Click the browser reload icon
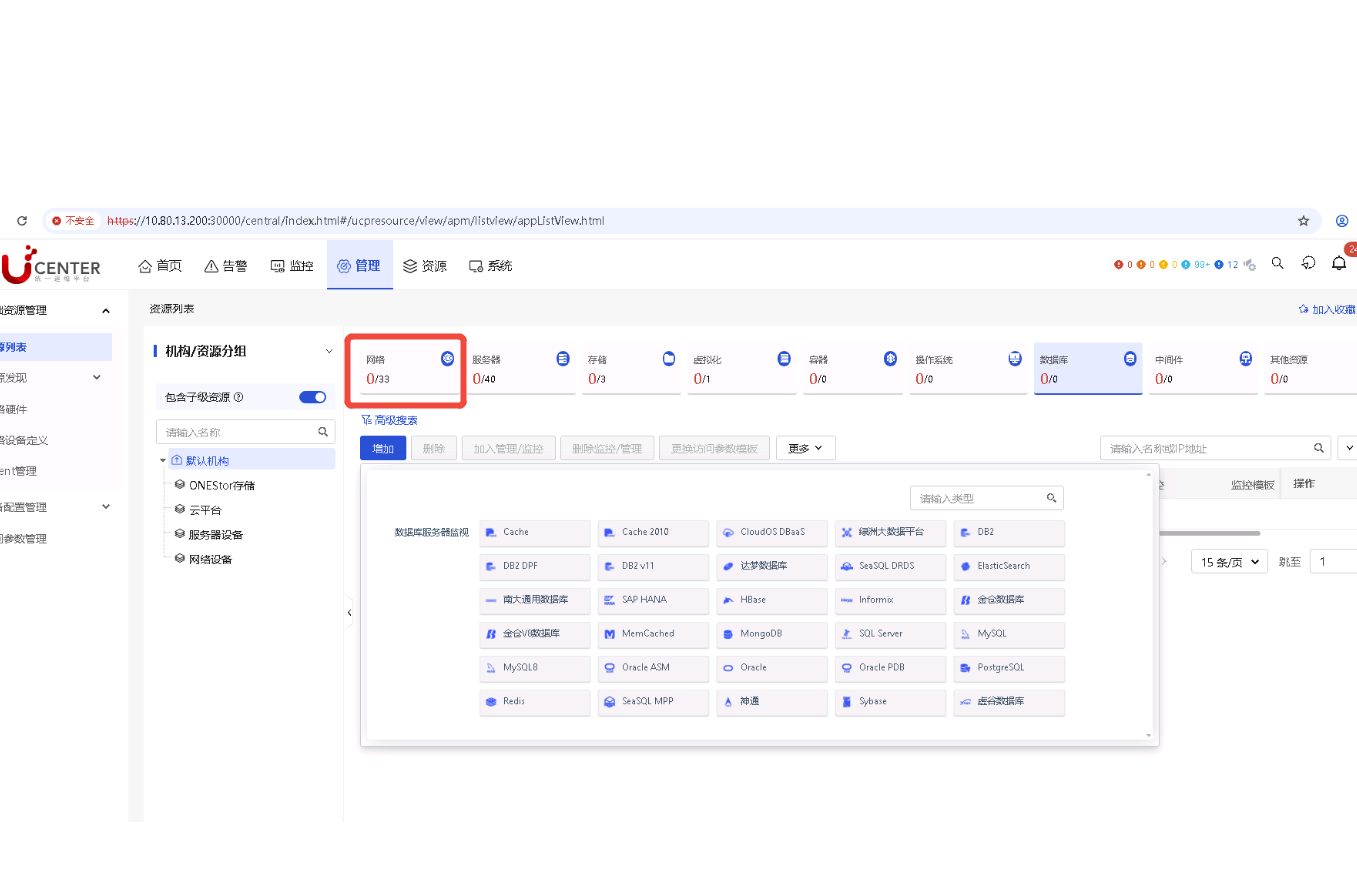 pos(22,221)
